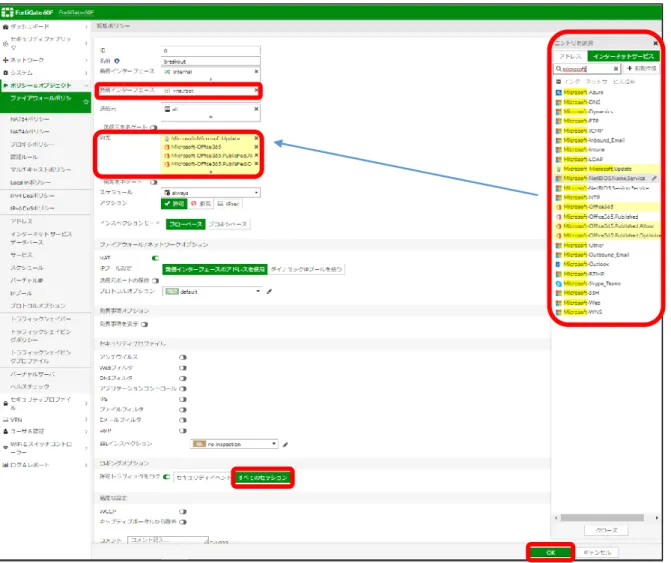Viewport: 671px width, 563px height.
Task: Toggle destination negate switch
Action: click(x=154, y=183)
